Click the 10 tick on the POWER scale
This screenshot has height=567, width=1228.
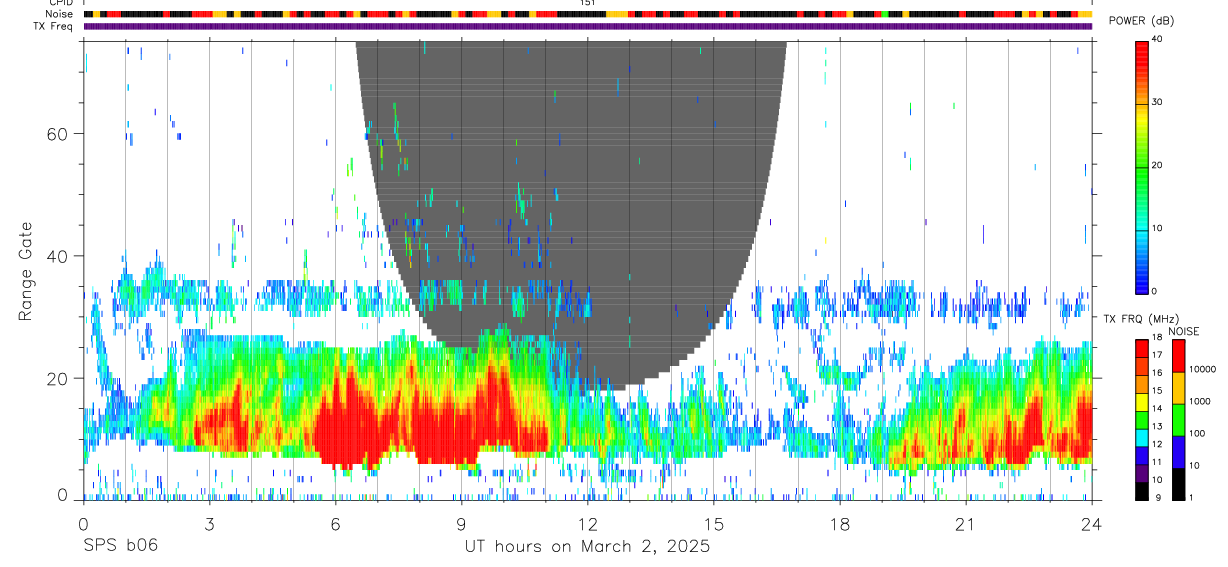click(1156, 228)
